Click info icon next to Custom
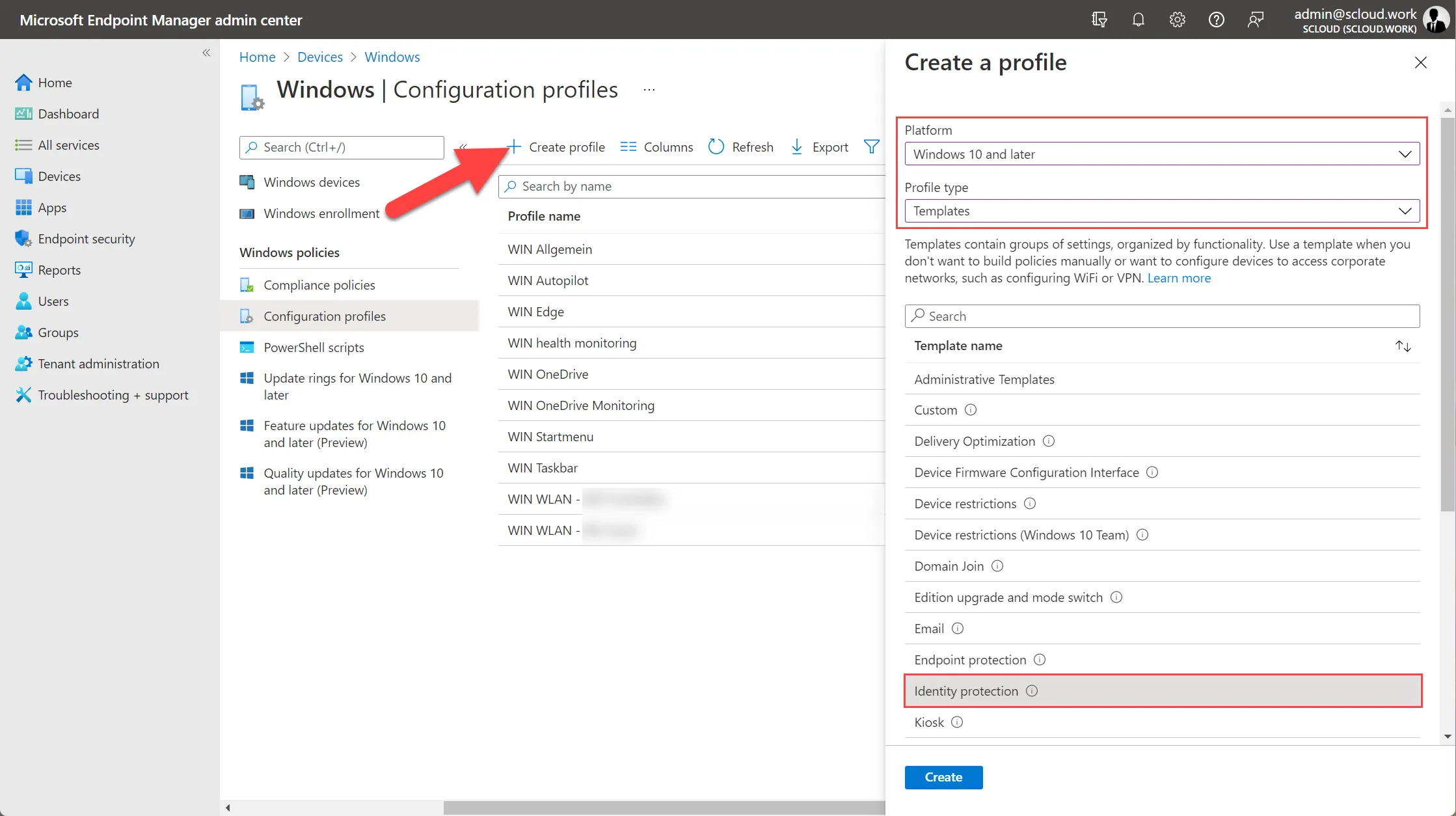This screenshot has height=816, width=1456. pos(971,410)
